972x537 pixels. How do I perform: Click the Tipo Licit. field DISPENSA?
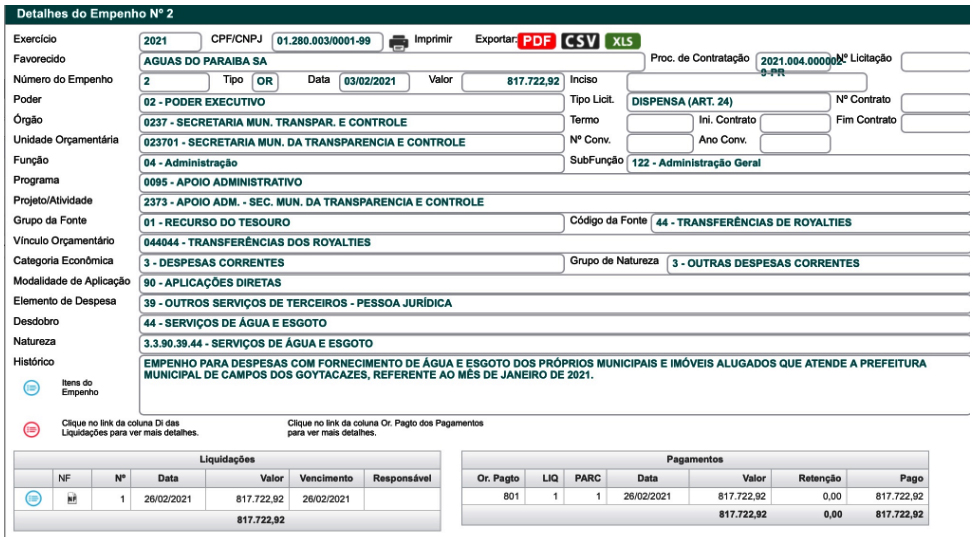point(727,101)
